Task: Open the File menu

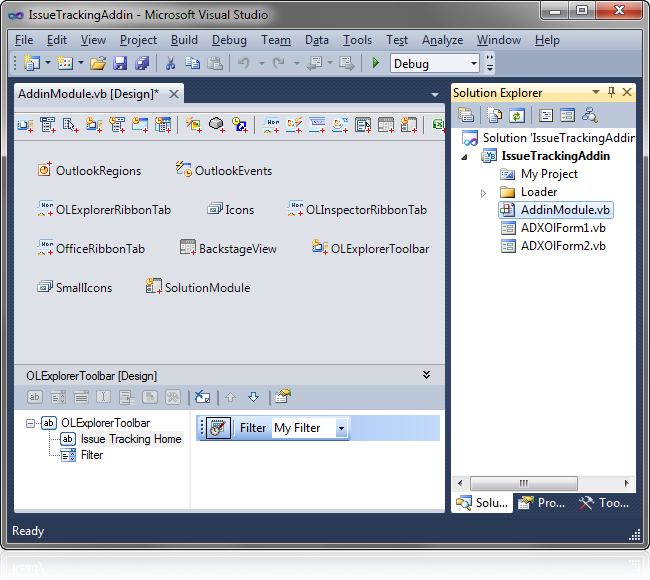Action: [x=24, y=40]
